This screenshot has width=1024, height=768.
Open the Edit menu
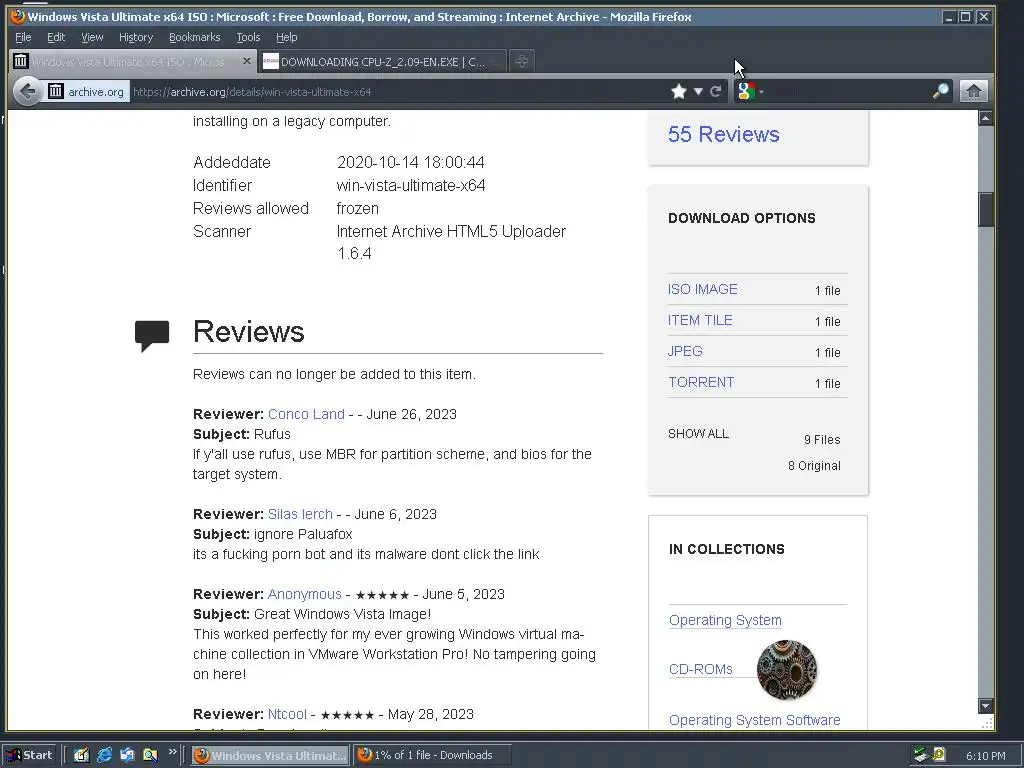(x=56, y=37)
